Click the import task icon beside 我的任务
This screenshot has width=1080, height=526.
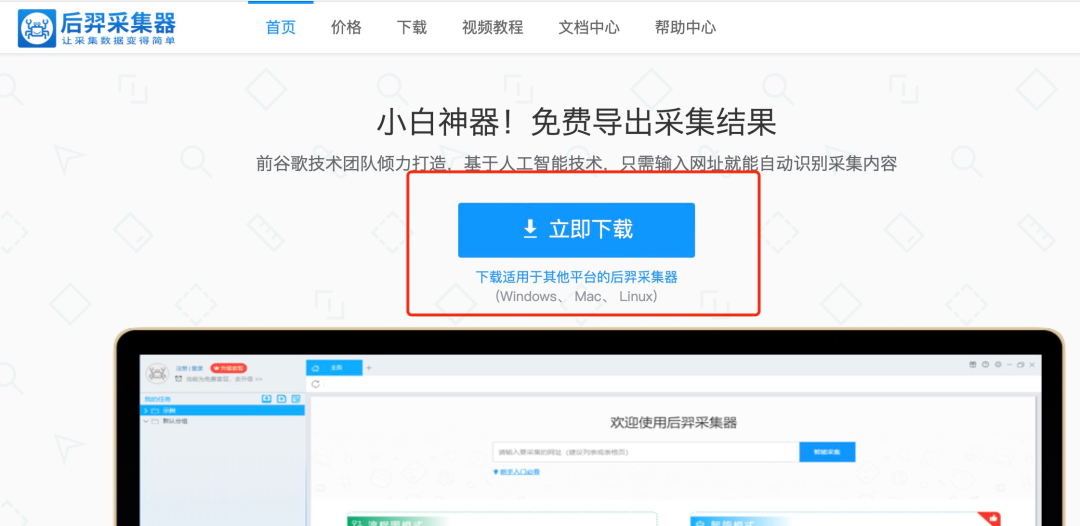267,399
